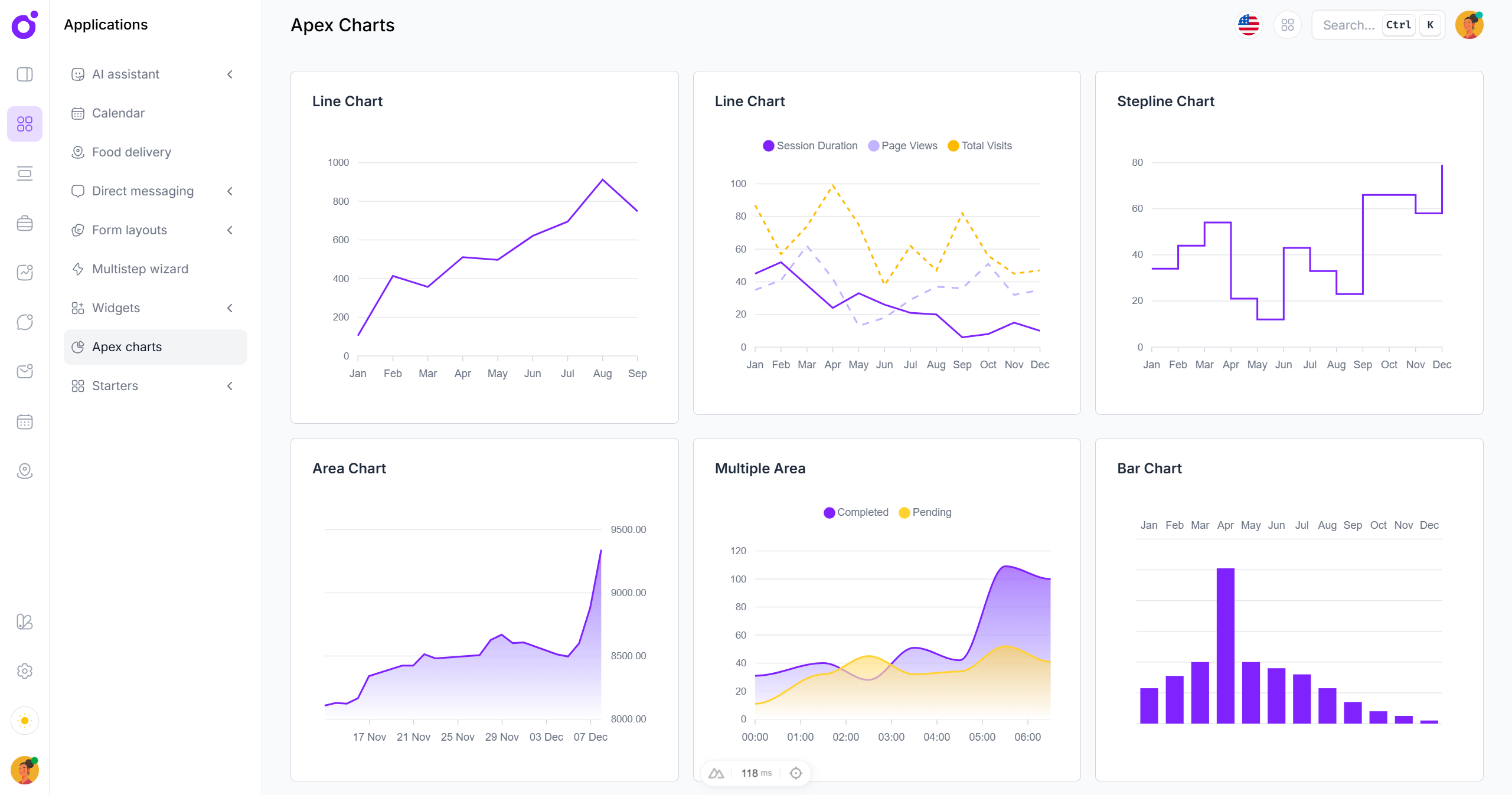Open the calendar icon in left rail
Screen dimensions: 1512x795
coord(25,421)
